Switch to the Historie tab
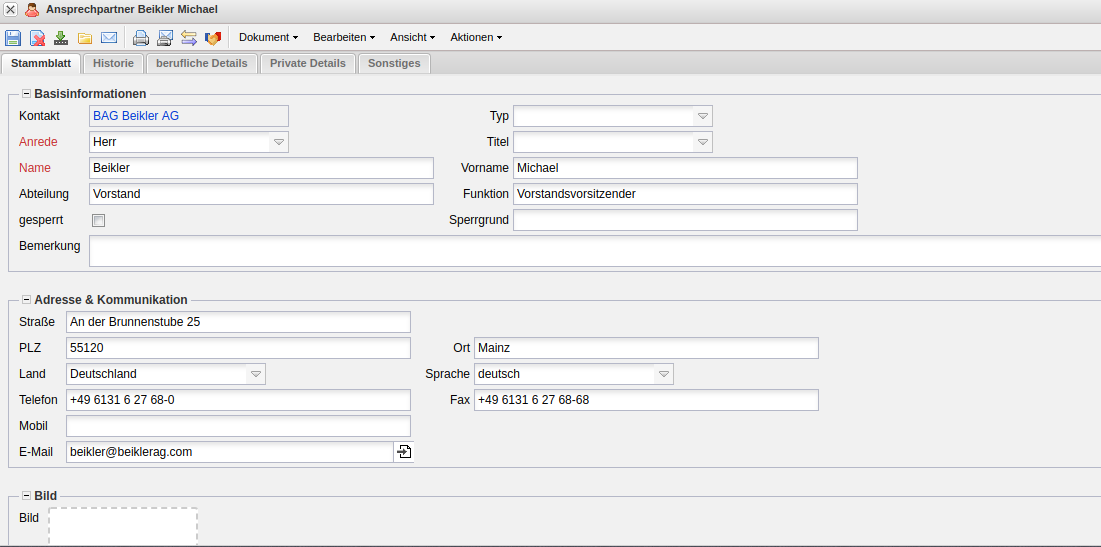This screenshot has width=1101, height=547. click(x=113, y=63)
